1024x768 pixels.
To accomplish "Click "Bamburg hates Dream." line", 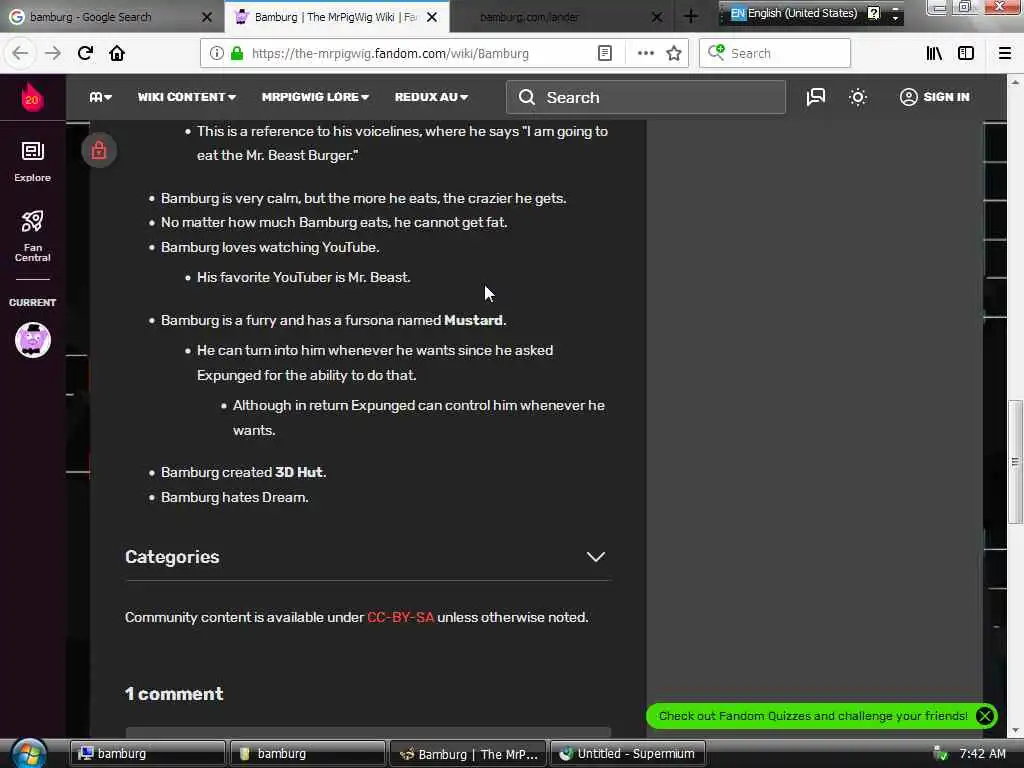I will tap(234, 498).
